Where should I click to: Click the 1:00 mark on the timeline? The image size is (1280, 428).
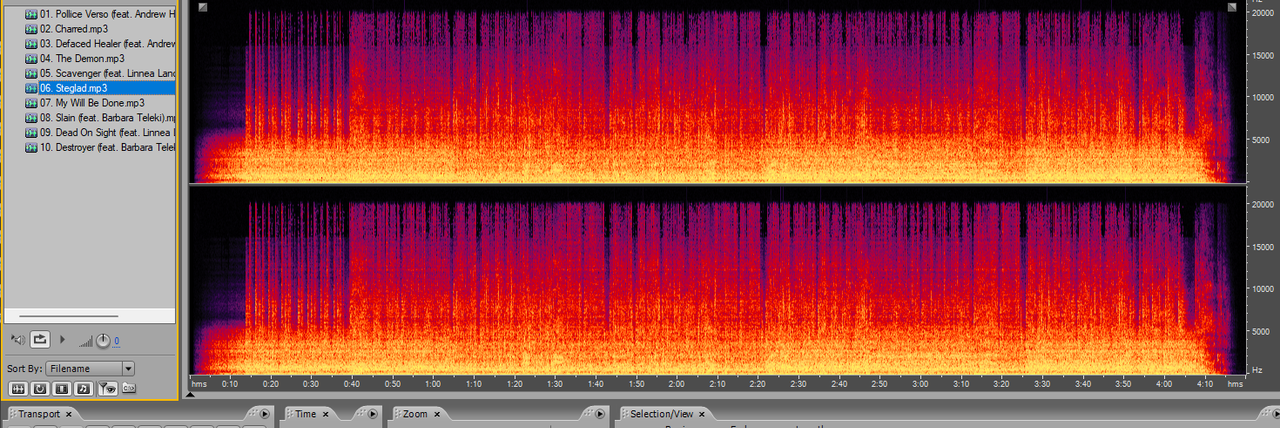[x=432, y=384]
